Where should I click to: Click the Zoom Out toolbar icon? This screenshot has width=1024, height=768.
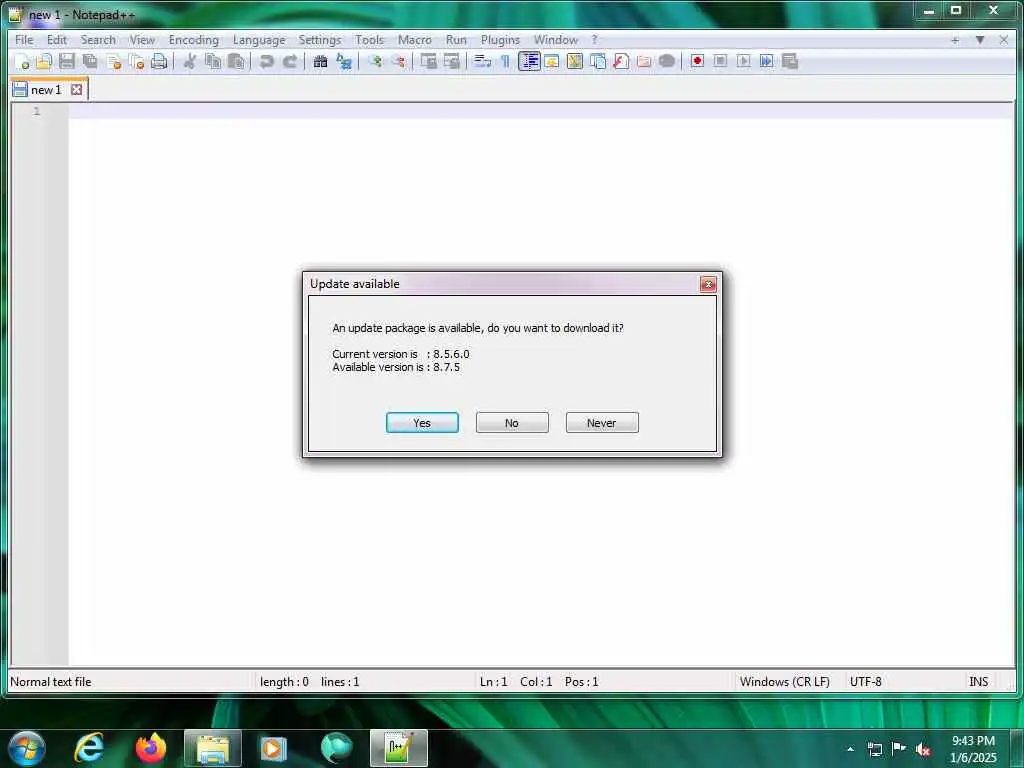(x=398, y=61)
